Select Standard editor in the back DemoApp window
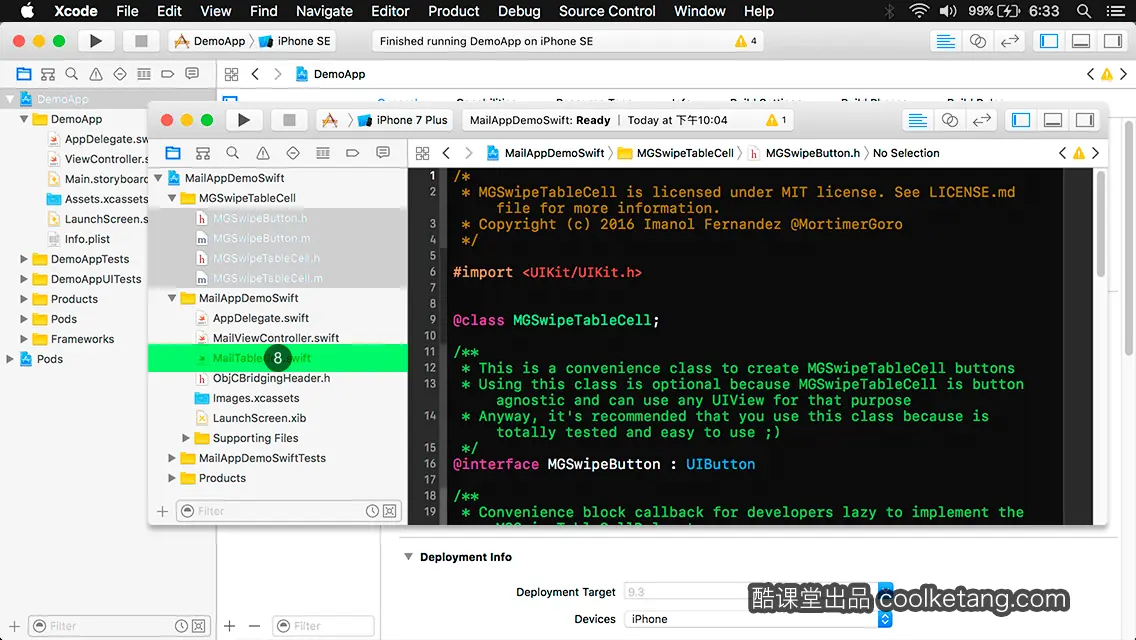1136x640 pixels. [x=945, y=41]
